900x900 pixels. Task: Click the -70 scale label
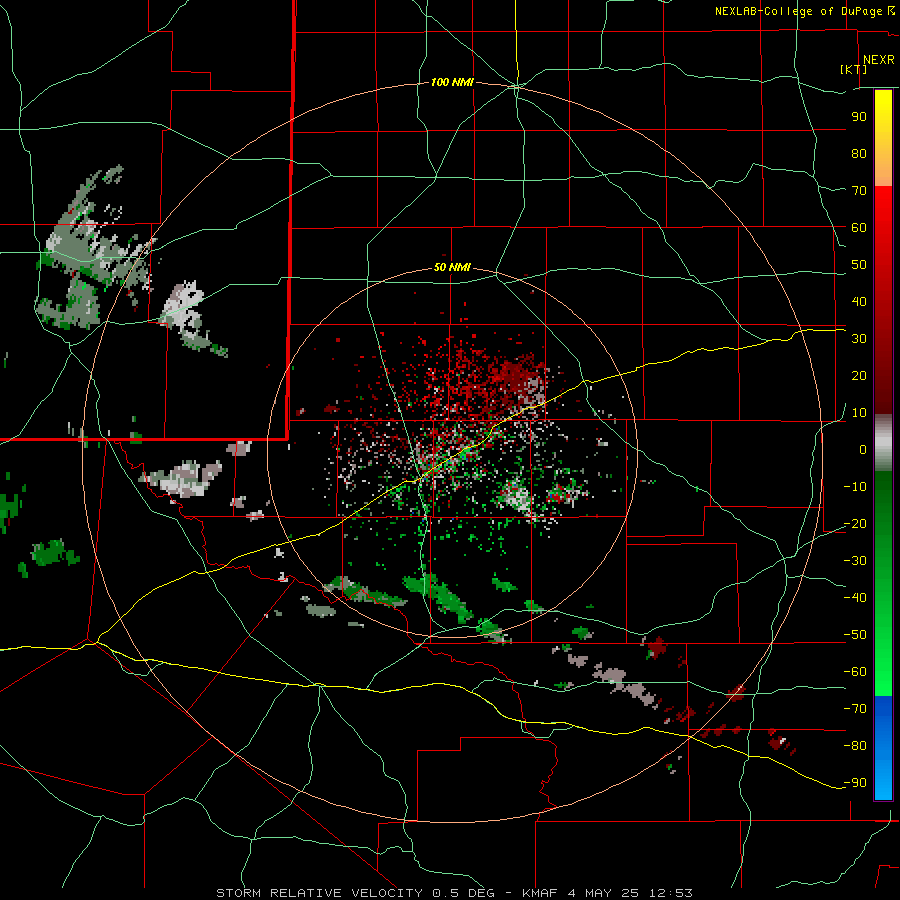(x=855, y=709)
